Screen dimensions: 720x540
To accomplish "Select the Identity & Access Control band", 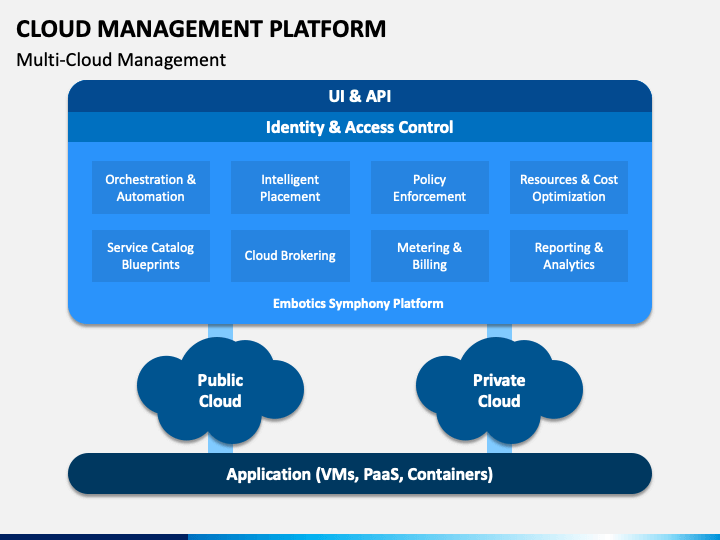I will point(360,127).
